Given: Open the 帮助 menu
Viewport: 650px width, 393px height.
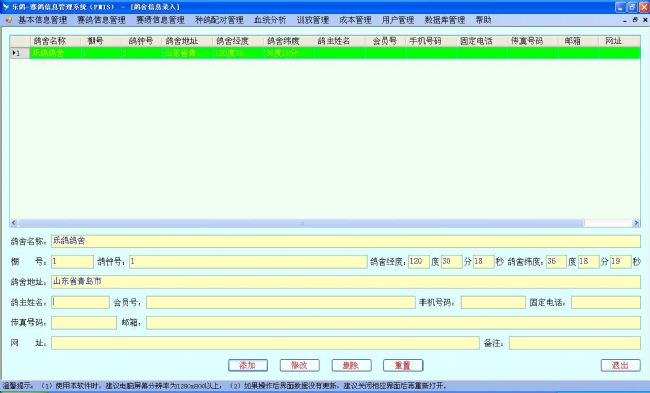Looking at the screenshot, I should [483, 19].
